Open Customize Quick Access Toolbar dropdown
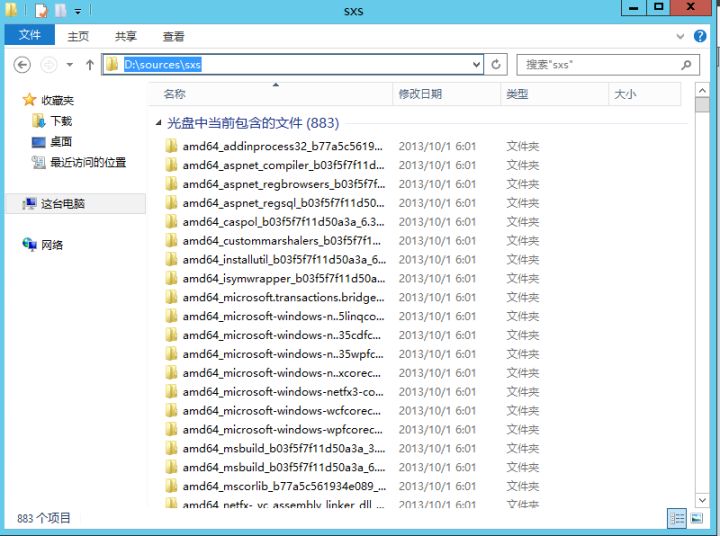The width and height of the screenshot is (720, 536). point(78,11)
